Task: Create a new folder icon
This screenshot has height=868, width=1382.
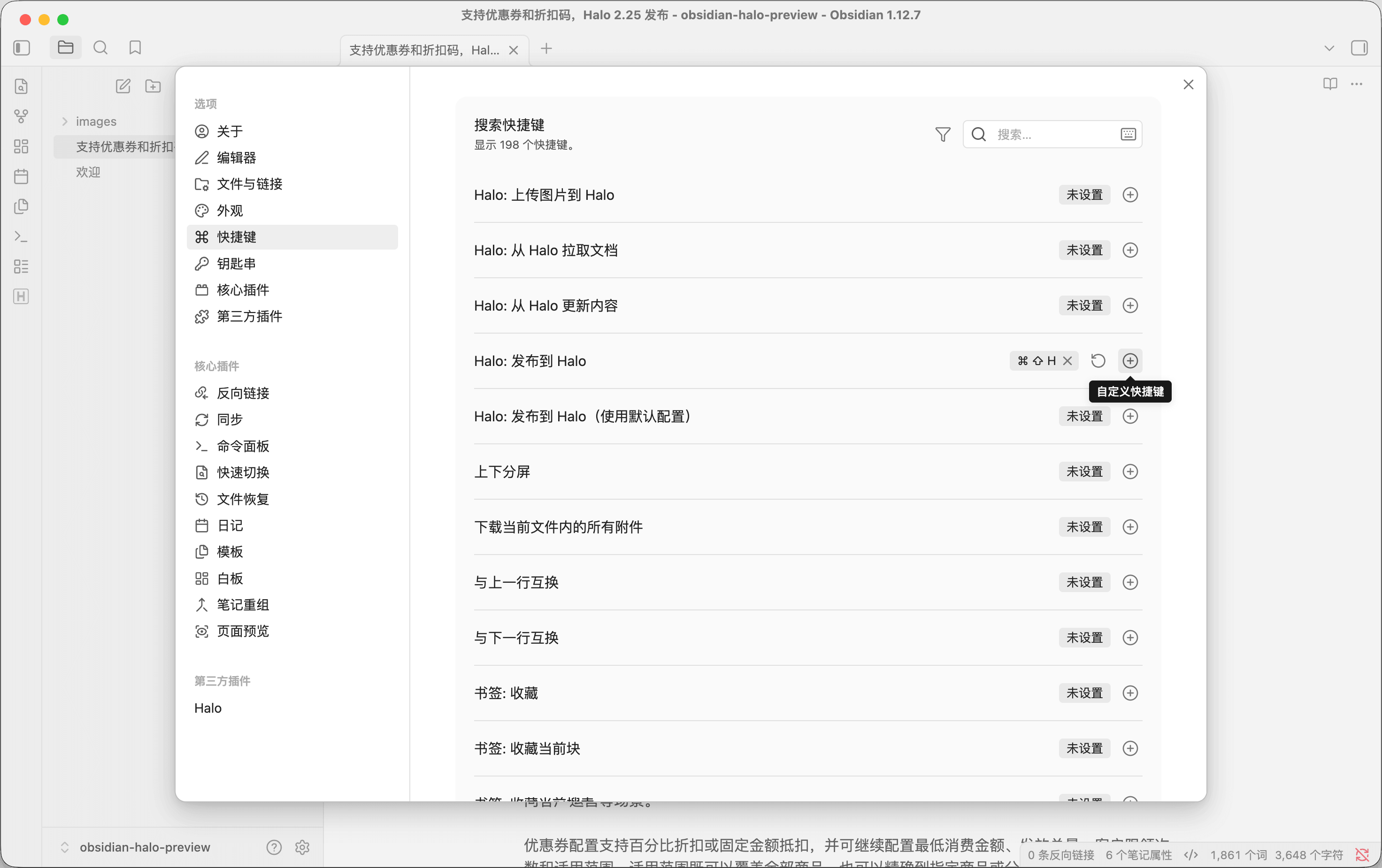Action: point(153,87)
